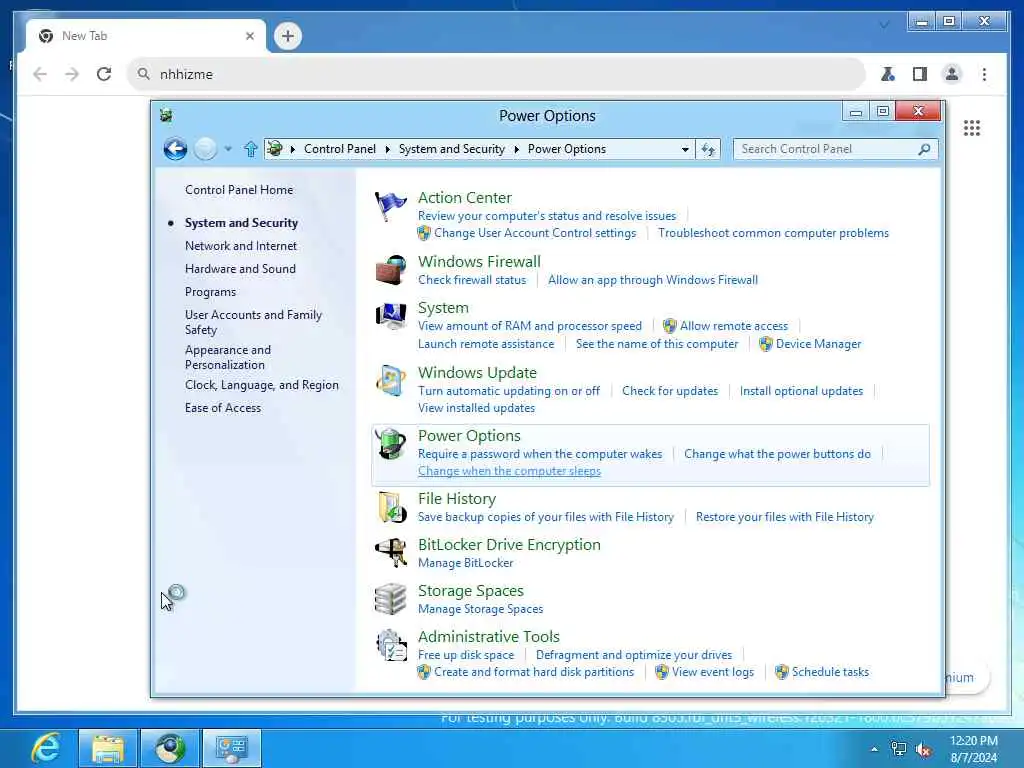Screen dimensions: 1024x768
Task: Click Chrome tab search chevron
Action: [x=884, y=25]
